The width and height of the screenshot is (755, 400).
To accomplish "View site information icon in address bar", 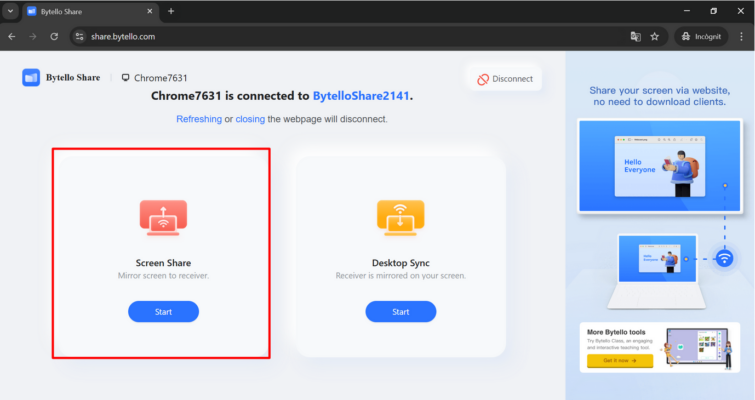I will click(x=80, y=36).
